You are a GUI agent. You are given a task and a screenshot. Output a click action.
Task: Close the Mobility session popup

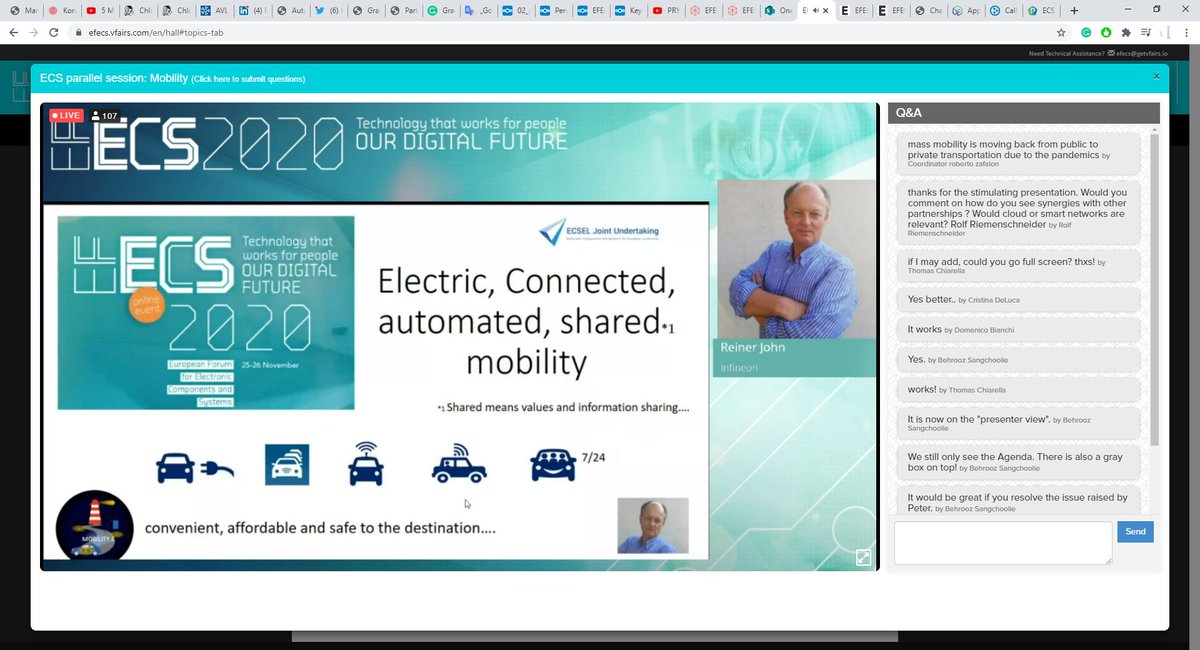pos(1157,76)
